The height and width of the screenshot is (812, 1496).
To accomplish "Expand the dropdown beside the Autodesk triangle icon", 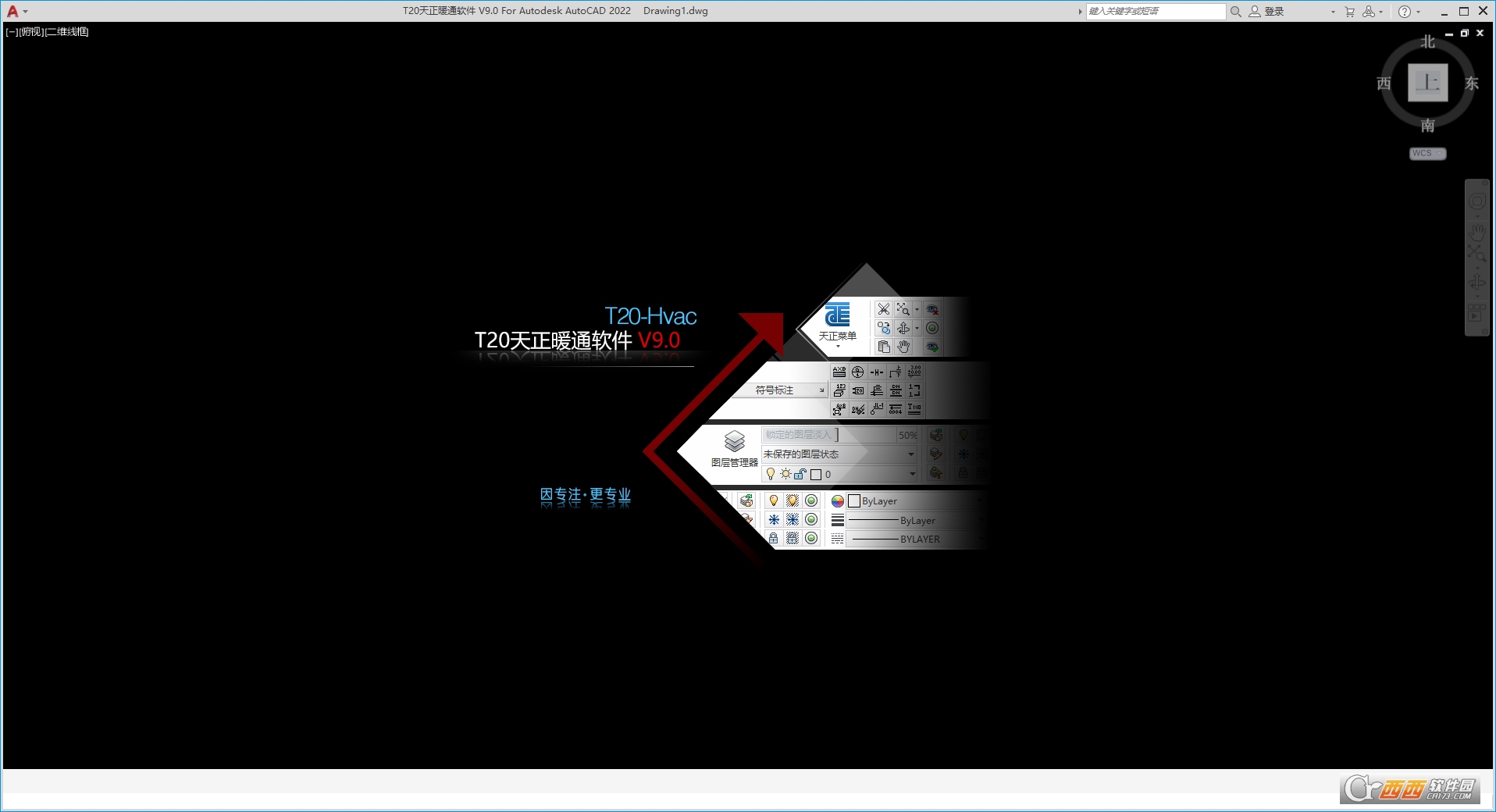I will tap(1380, 12).
